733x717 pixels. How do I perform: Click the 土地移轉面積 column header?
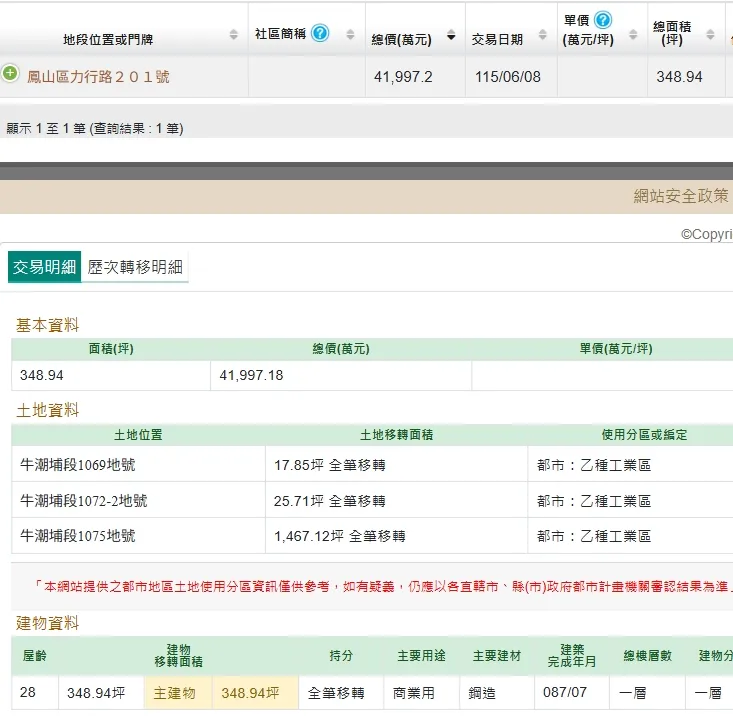pyautogui.click(x=396, y=435)
